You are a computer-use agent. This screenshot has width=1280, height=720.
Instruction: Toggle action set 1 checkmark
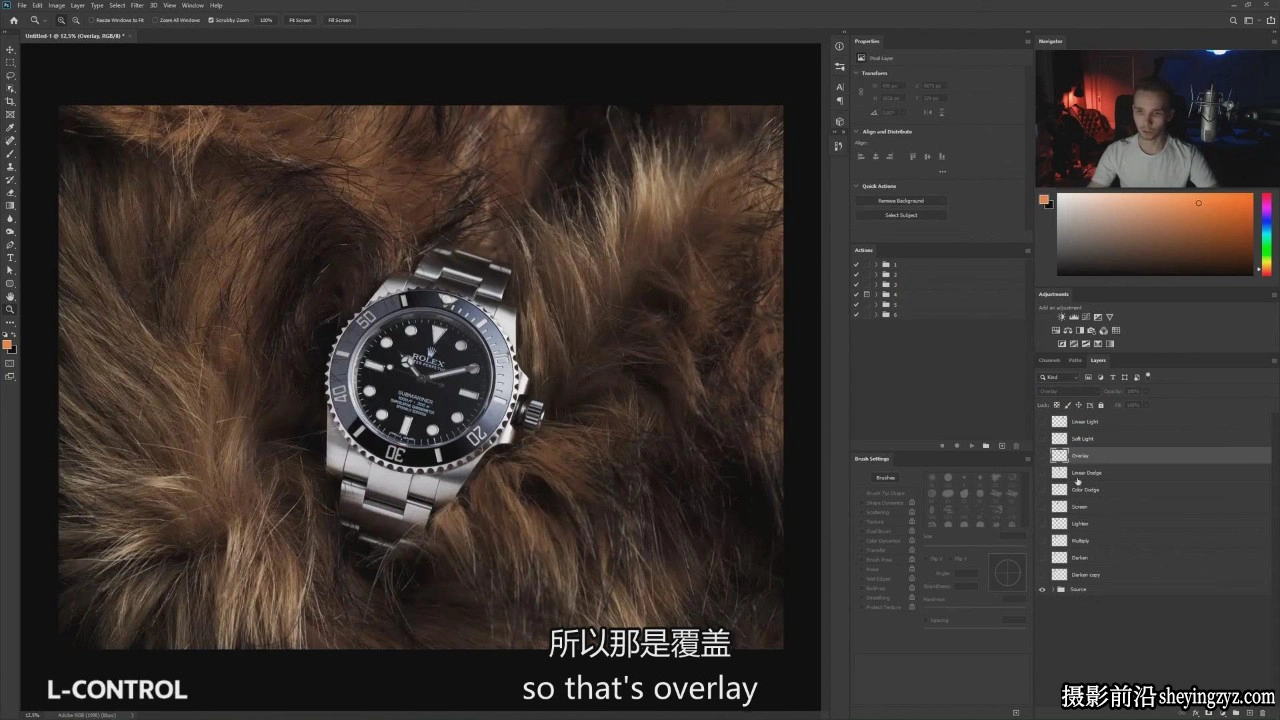[x=856, y=264]
